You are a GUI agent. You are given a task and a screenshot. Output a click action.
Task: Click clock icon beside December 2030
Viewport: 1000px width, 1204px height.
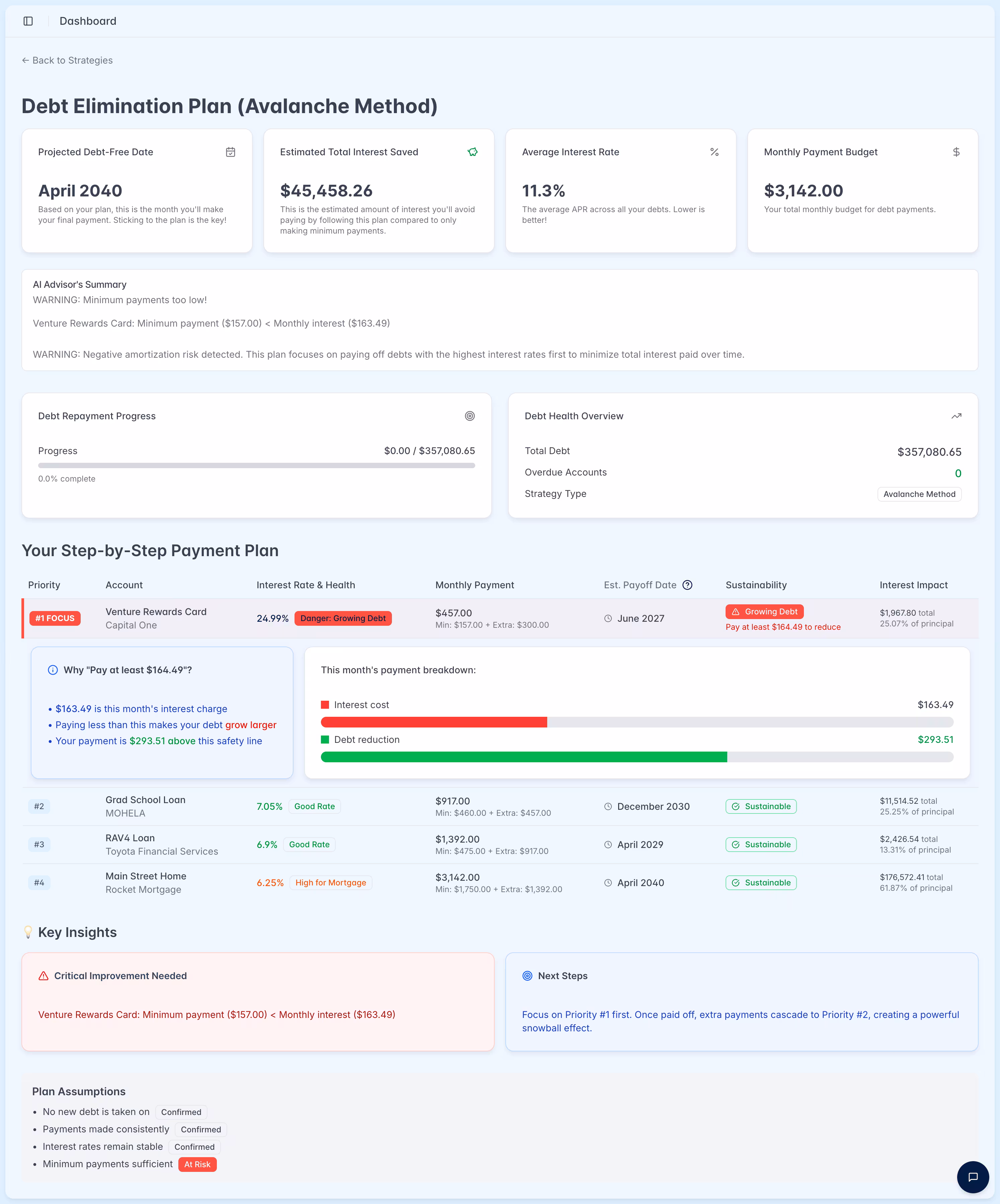coord(608,807)
